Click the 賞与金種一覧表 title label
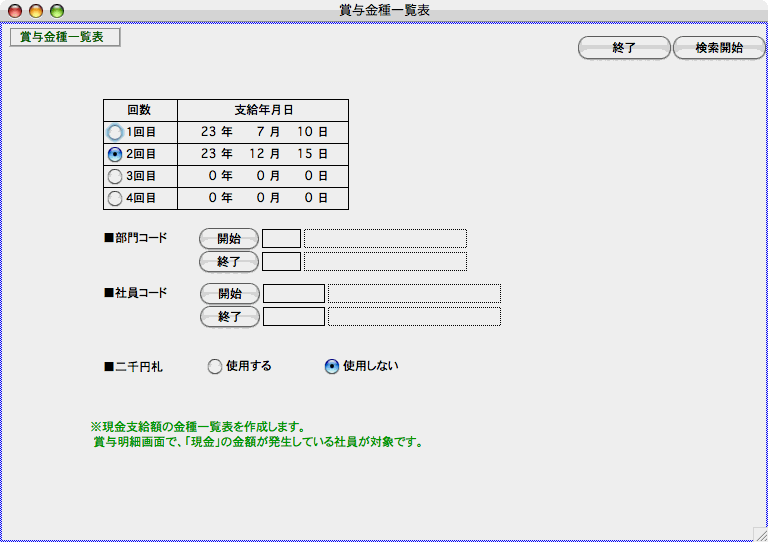768x542 pixels. (64, 37)
